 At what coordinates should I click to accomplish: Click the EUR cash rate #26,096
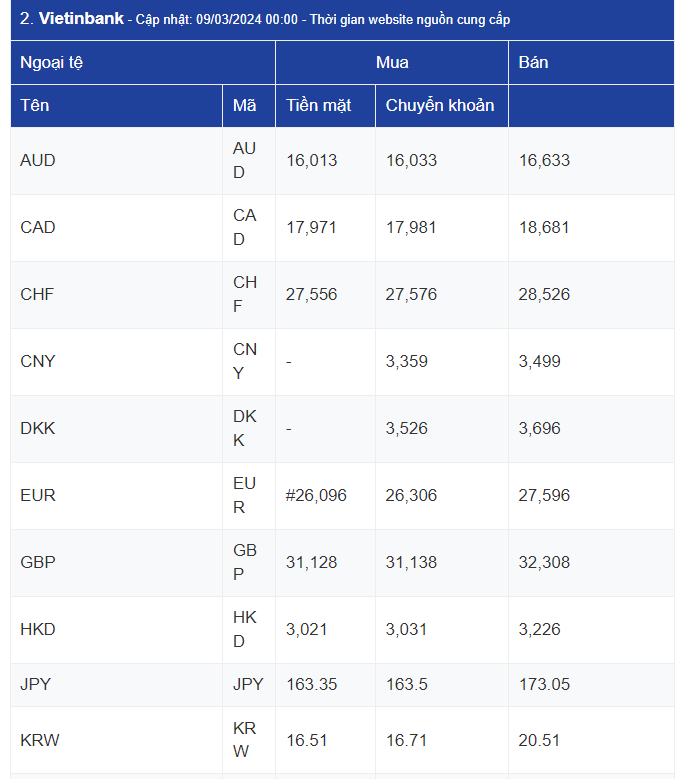pos(316,495)
